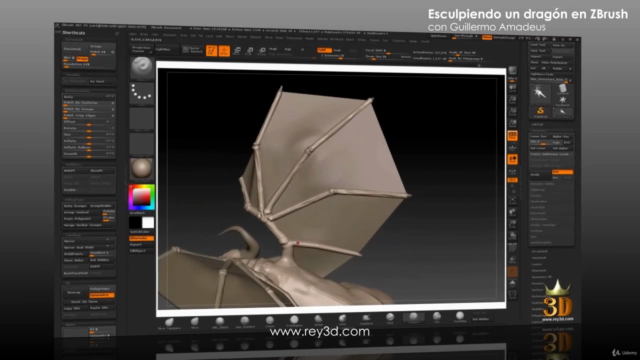Screen dimensions: 640x360
Task: Select the white main color swatch
Action: pyautogui.click(x=148, y=222)
